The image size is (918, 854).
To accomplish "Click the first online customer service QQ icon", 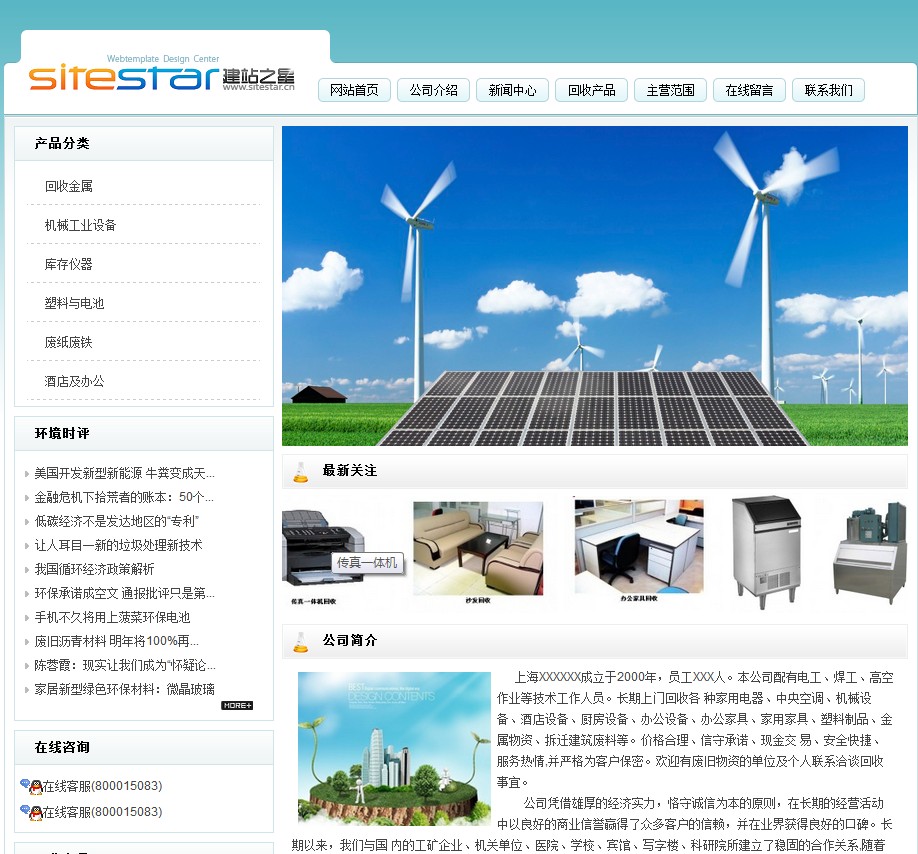I will tap(31, 786).
